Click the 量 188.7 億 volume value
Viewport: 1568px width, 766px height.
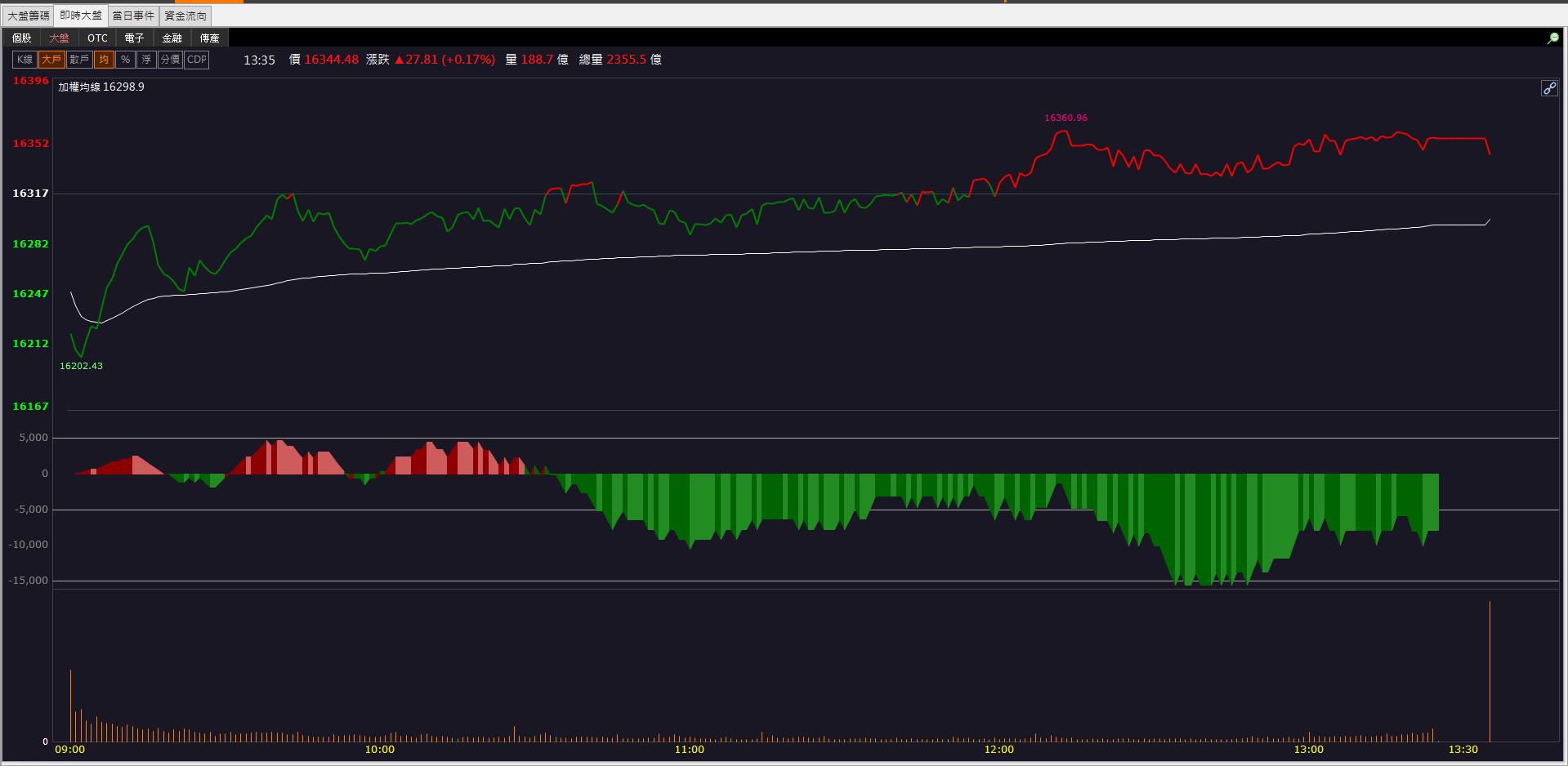pyautogui.click(x=537, y=60)
